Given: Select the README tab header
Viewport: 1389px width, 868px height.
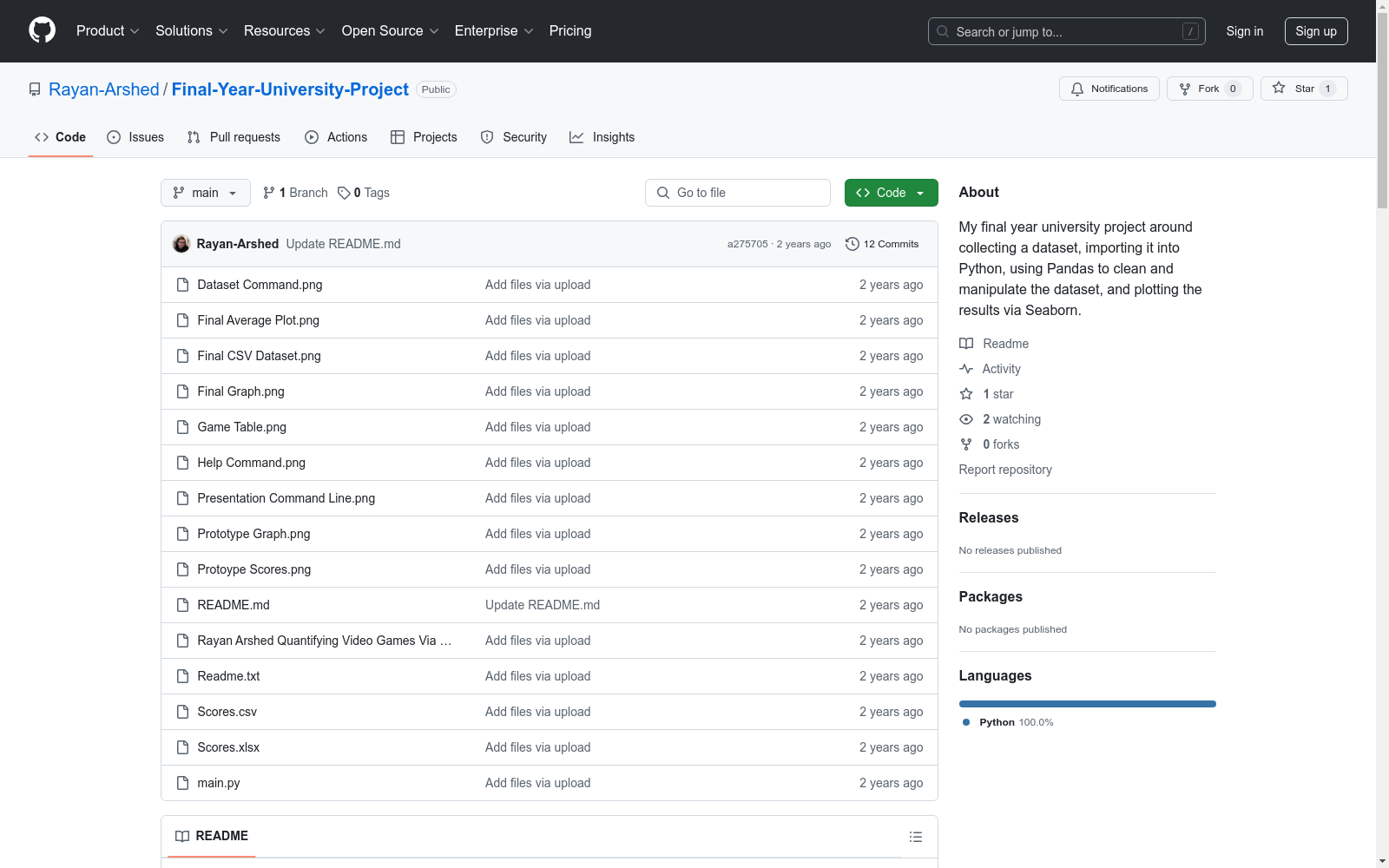Looking at the screenshot, I should 212,836.
